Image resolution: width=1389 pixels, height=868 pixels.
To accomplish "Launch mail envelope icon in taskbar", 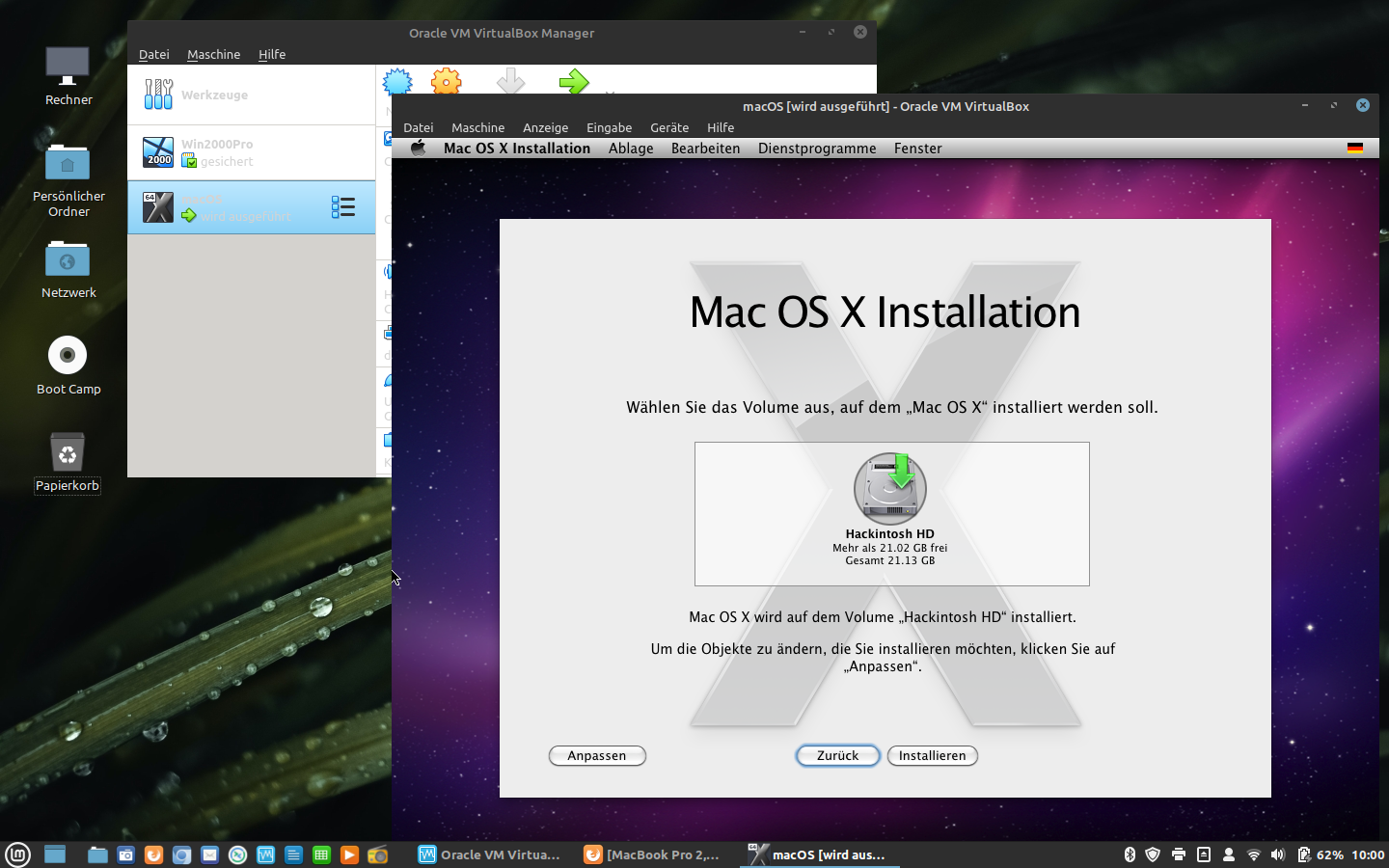I will [x=209, y=854].
